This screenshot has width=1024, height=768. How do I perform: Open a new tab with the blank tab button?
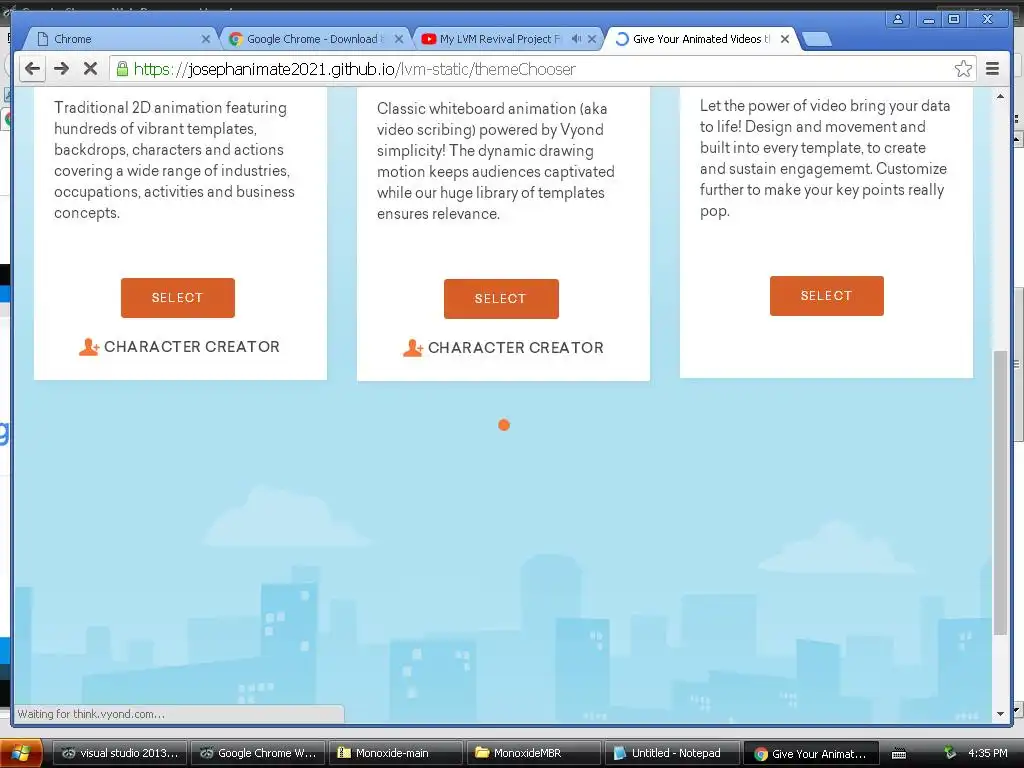coord(817,40)
